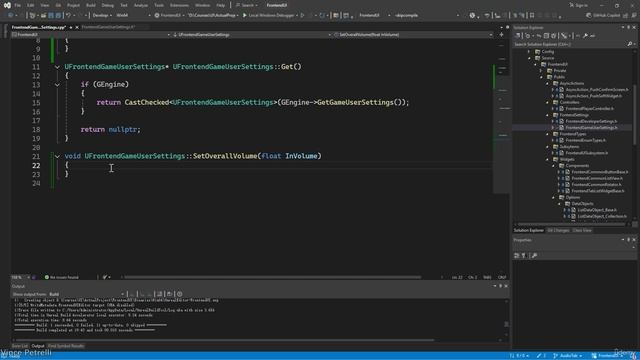Open the Edit menu
Image resolution: width=640 pixels, height=360 pixels.
[31, 5]
